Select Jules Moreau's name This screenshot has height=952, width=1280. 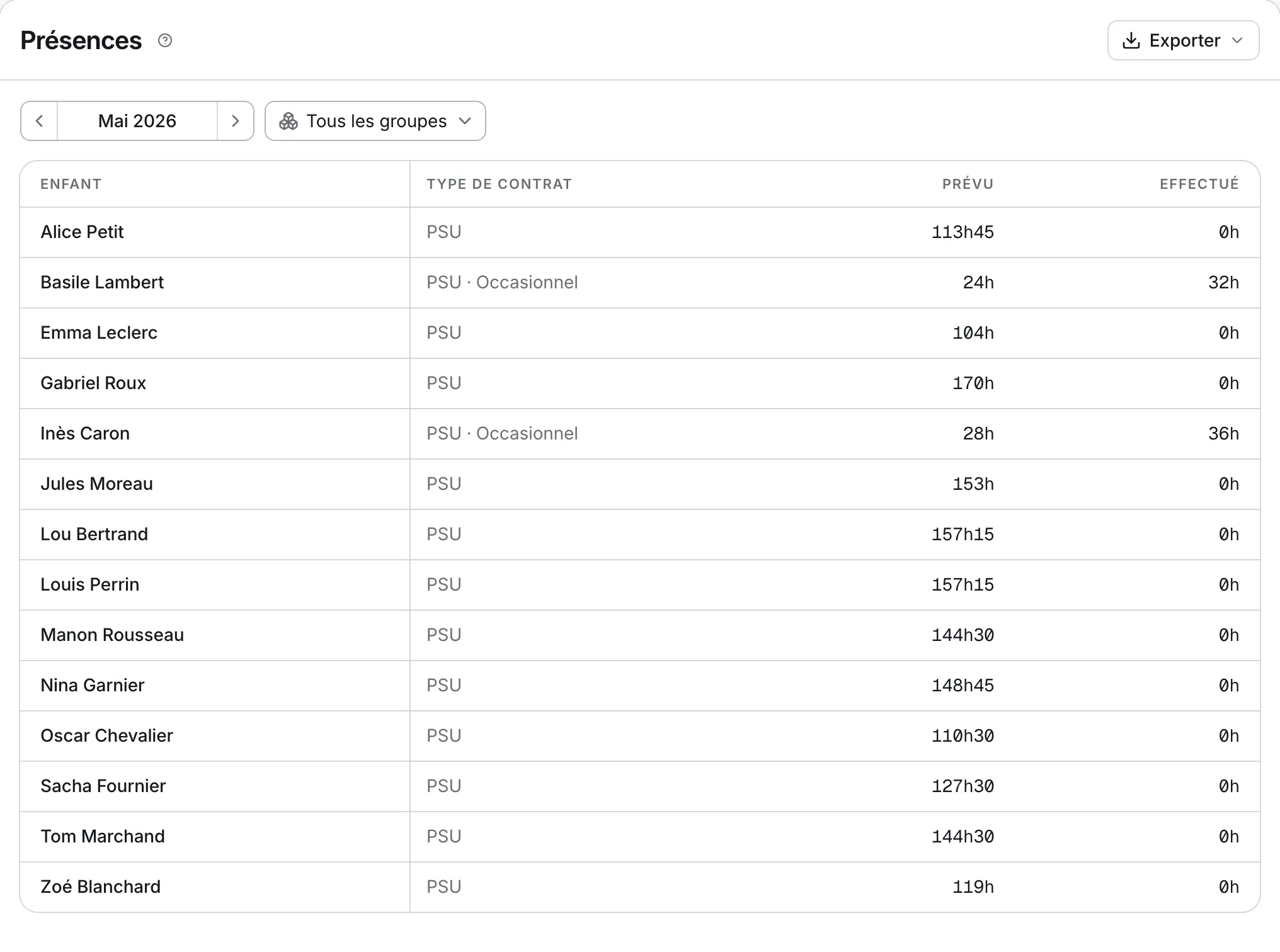[x=97, y=484]
